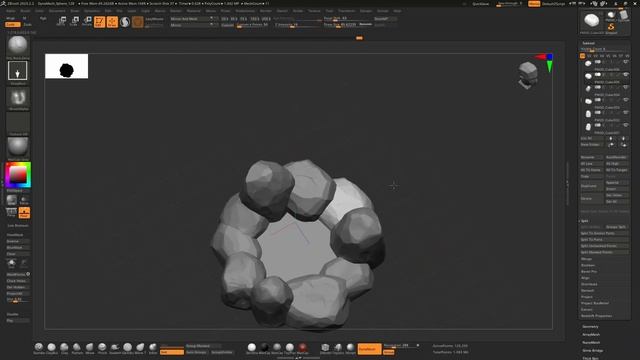Pick the first brush sphere in bottom shelf
Screen dimensions: 640x360
pos(39,347)
